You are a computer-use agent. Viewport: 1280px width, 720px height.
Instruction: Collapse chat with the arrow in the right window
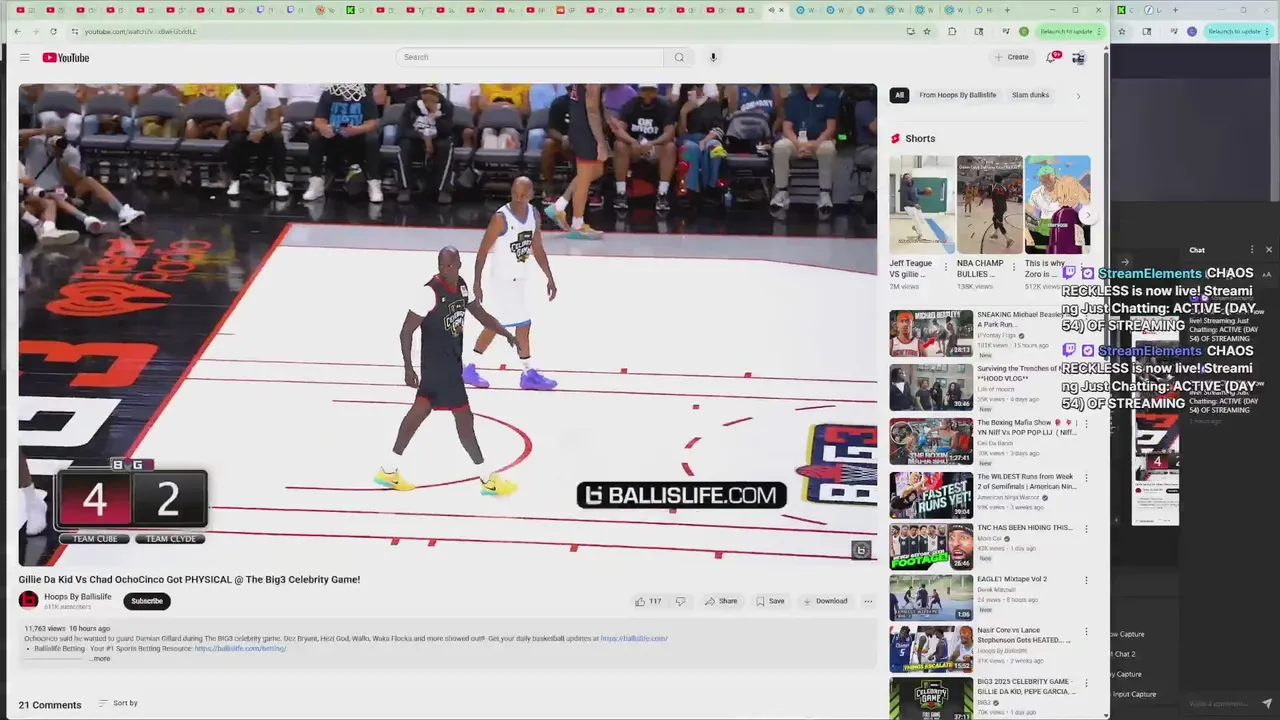pos(1125,263)
